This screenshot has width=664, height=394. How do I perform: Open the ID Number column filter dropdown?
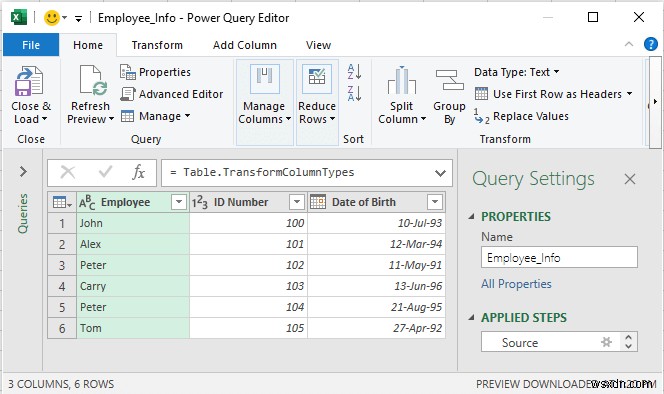297,202
